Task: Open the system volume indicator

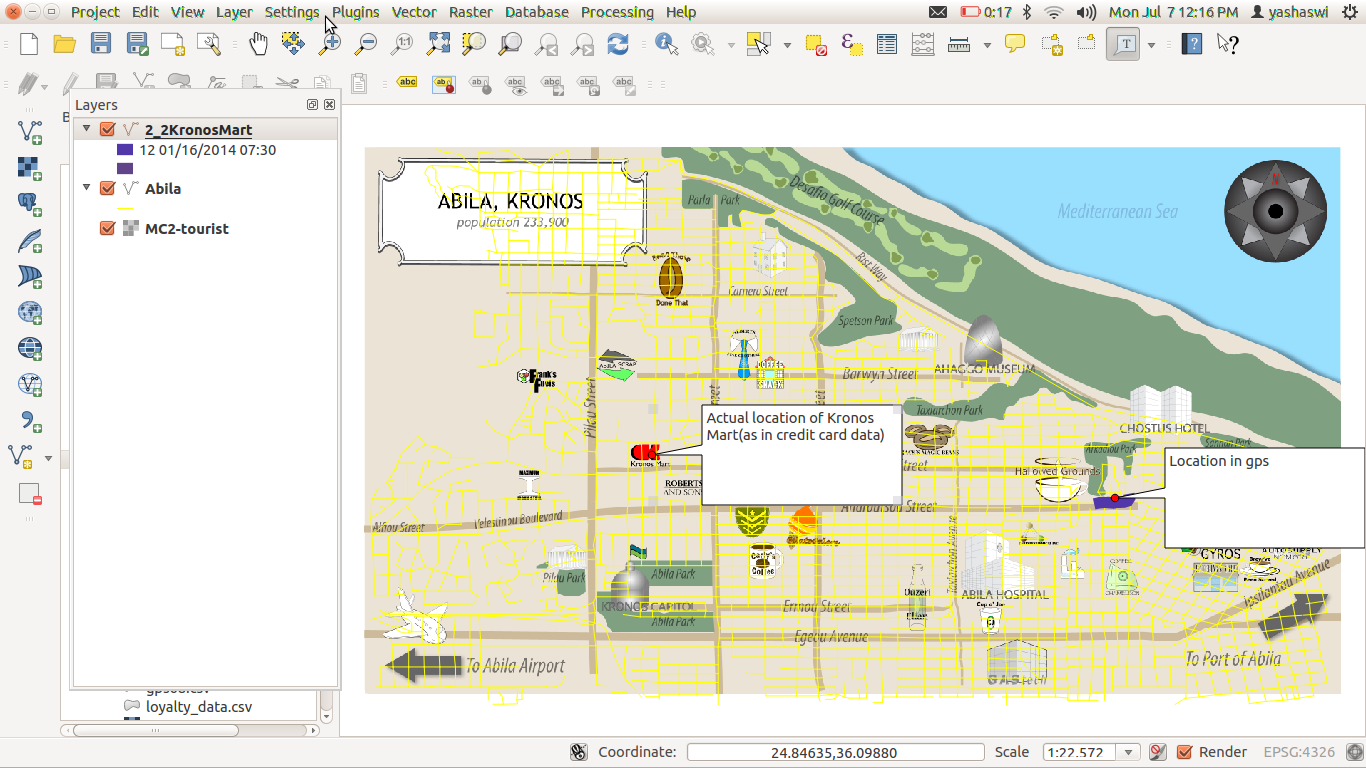Action: 1085,12
